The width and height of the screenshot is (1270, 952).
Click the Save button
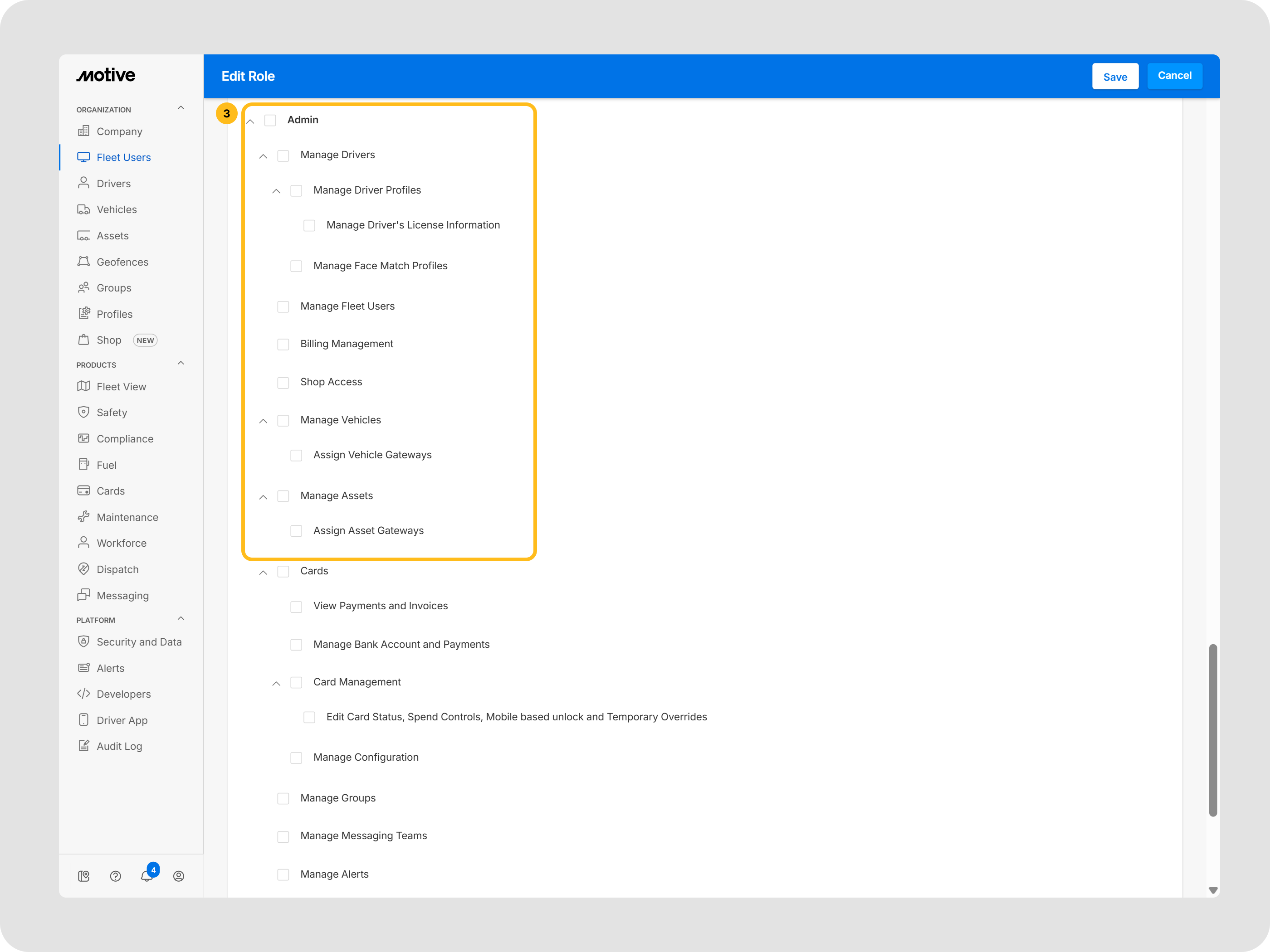1114,77
